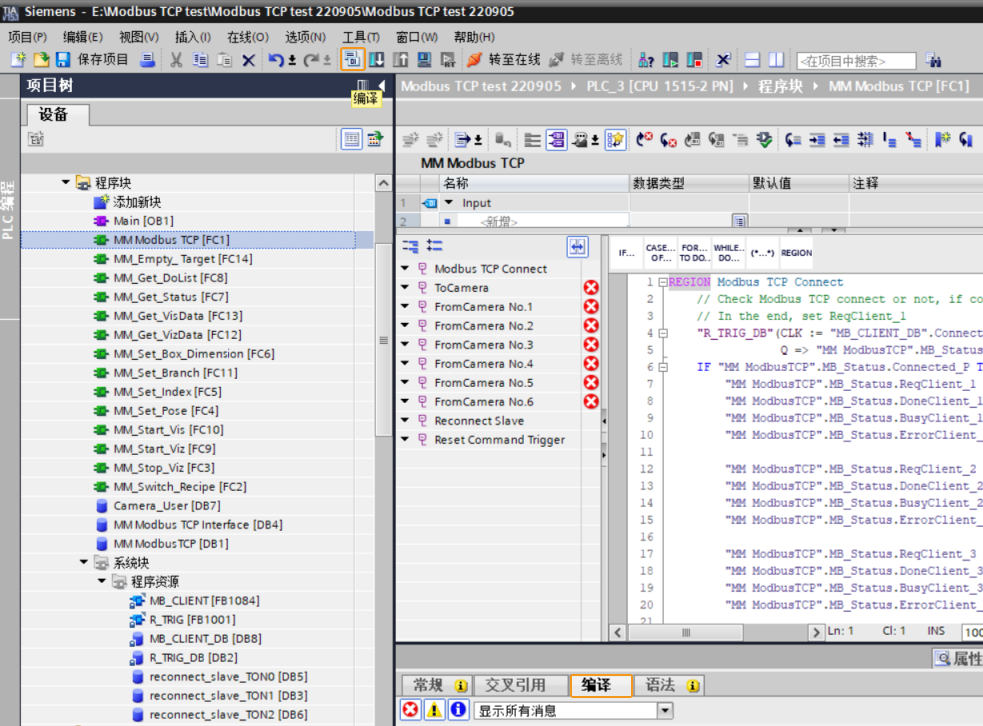
Task: Insert a CASE...OF construct
Action: click(659, 252)
